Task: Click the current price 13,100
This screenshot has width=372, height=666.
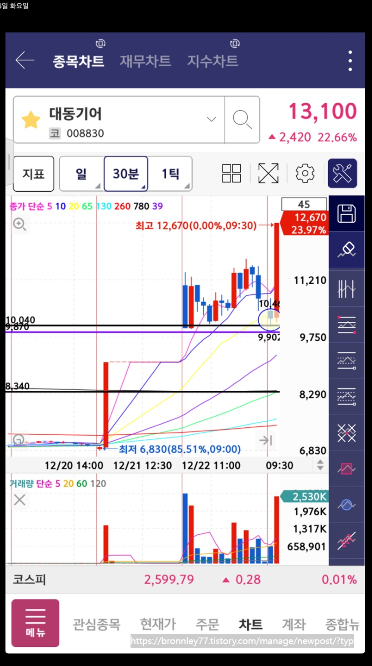Action: (323, 112)
